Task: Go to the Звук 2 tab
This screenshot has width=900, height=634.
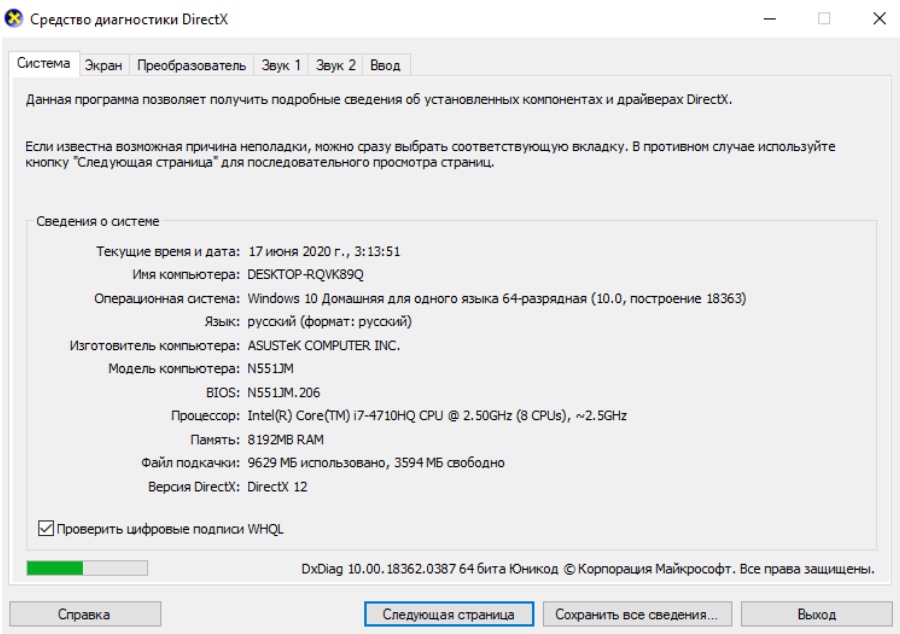Action: point(335,65)
